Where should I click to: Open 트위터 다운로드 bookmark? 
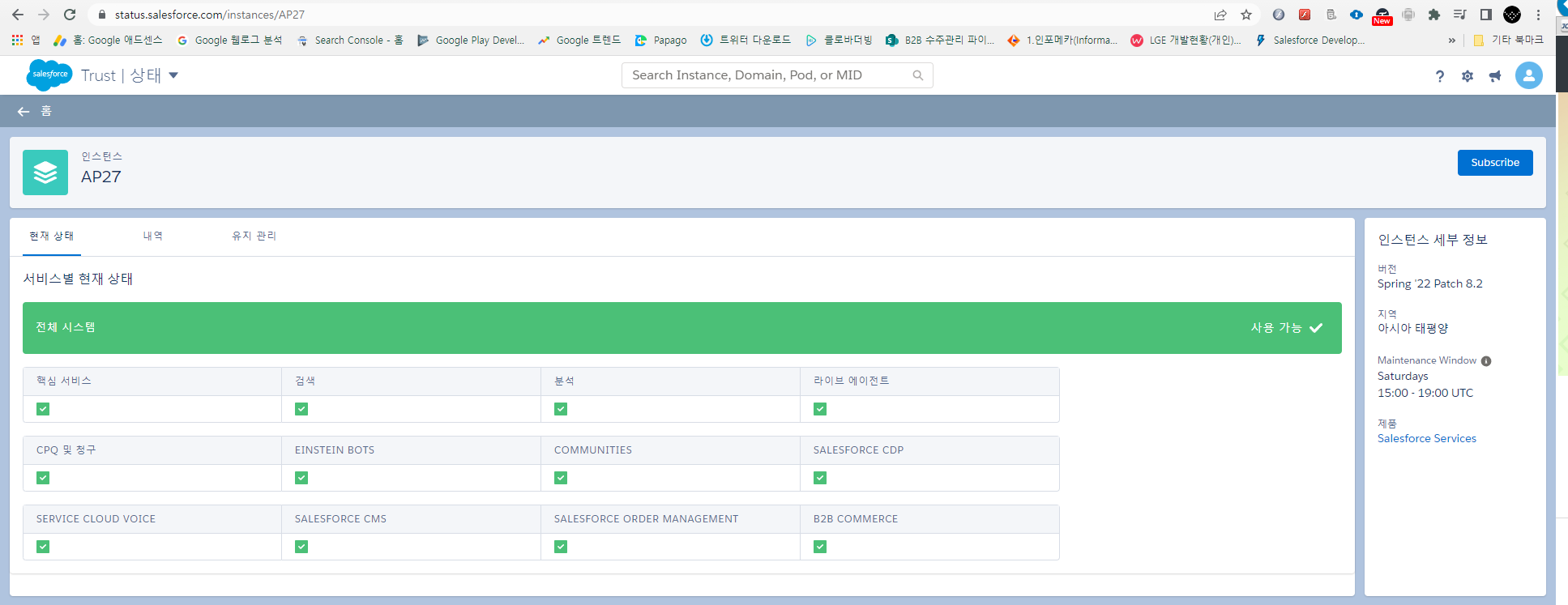746,40
